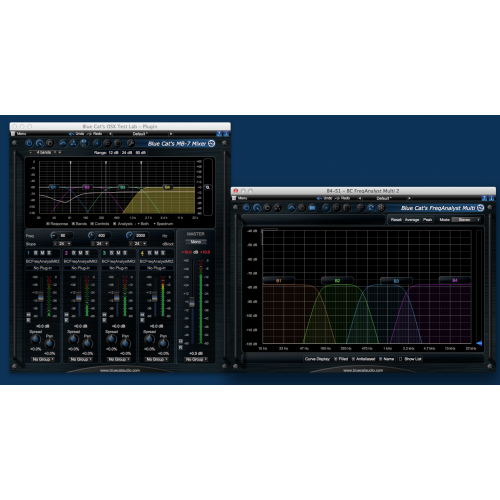The width and height of the screenshot is (500, 500).
Task: Click the FreqAnalyst Redo arrow
Action: coord(337,198)
